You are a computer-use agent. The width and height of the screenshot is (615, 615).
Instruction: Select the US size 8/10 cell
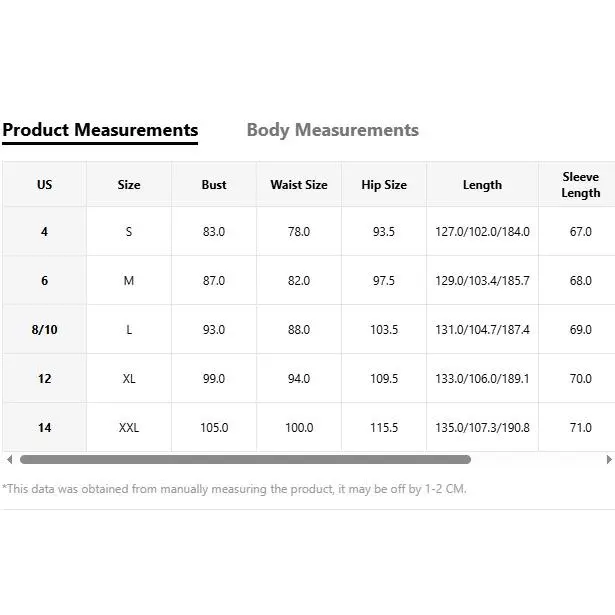pos(44,330)
